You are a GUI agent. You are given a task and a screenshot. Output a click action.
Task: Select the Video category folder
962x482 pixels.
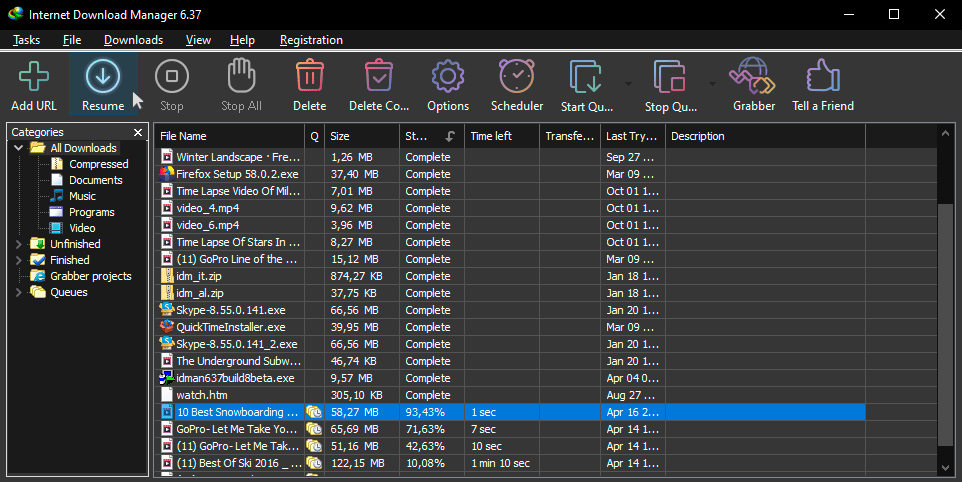pyautogui.click(x=82, y=228)
